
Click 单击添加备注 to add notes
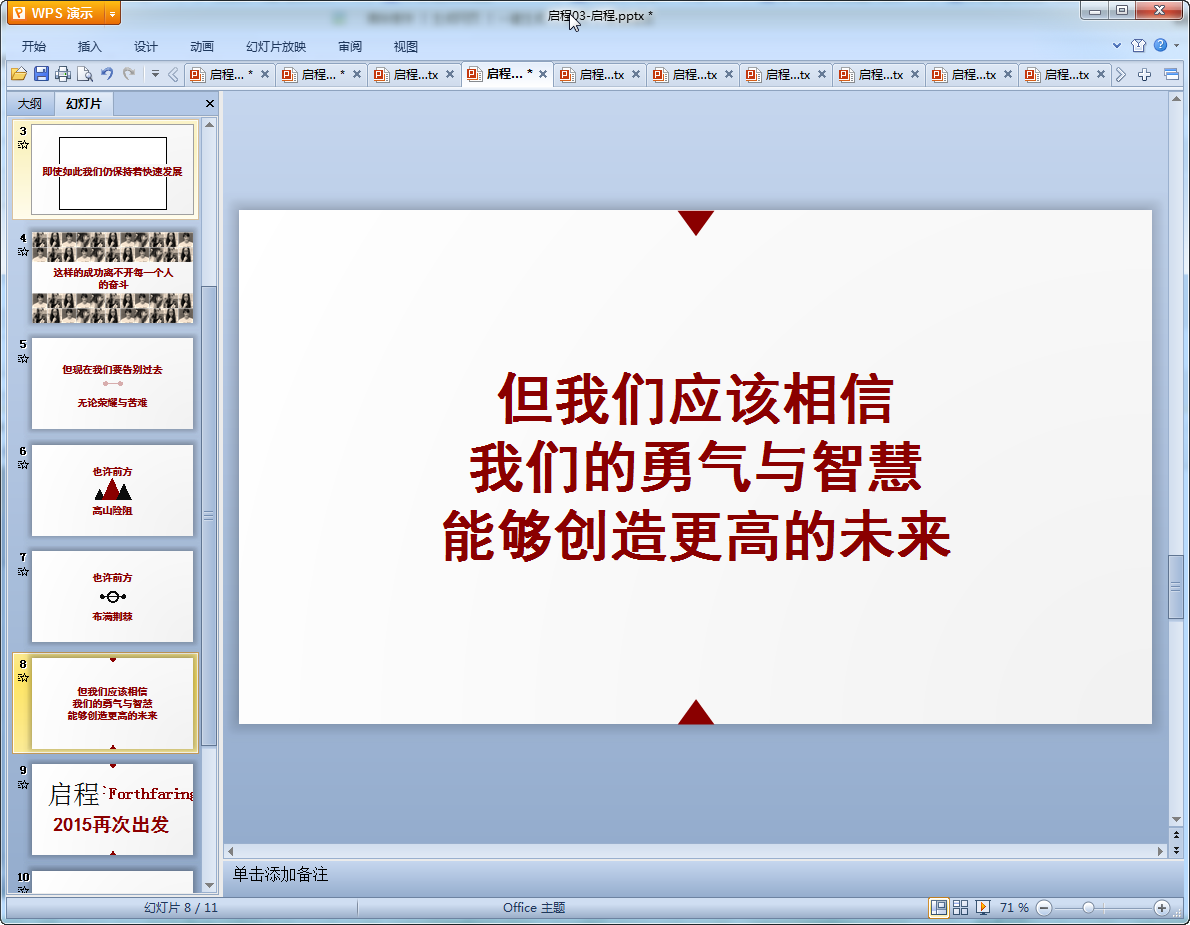pyautogui.click(x=280, y=874)
